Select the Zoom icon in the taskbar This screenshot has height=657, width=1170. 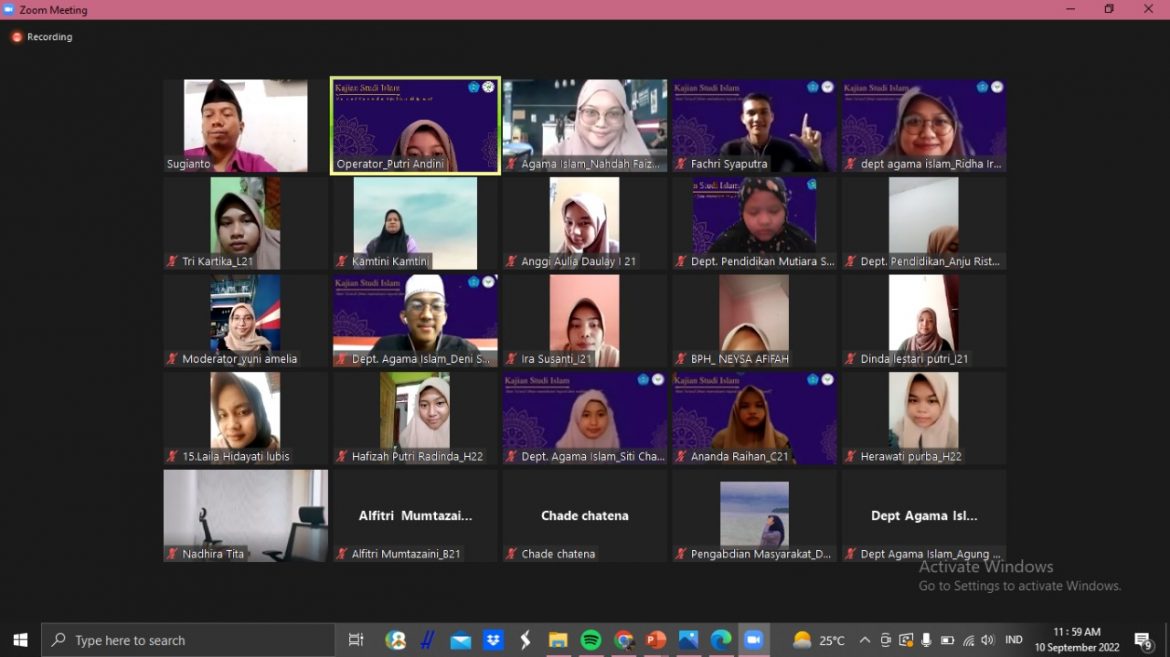tap(753, 640)
